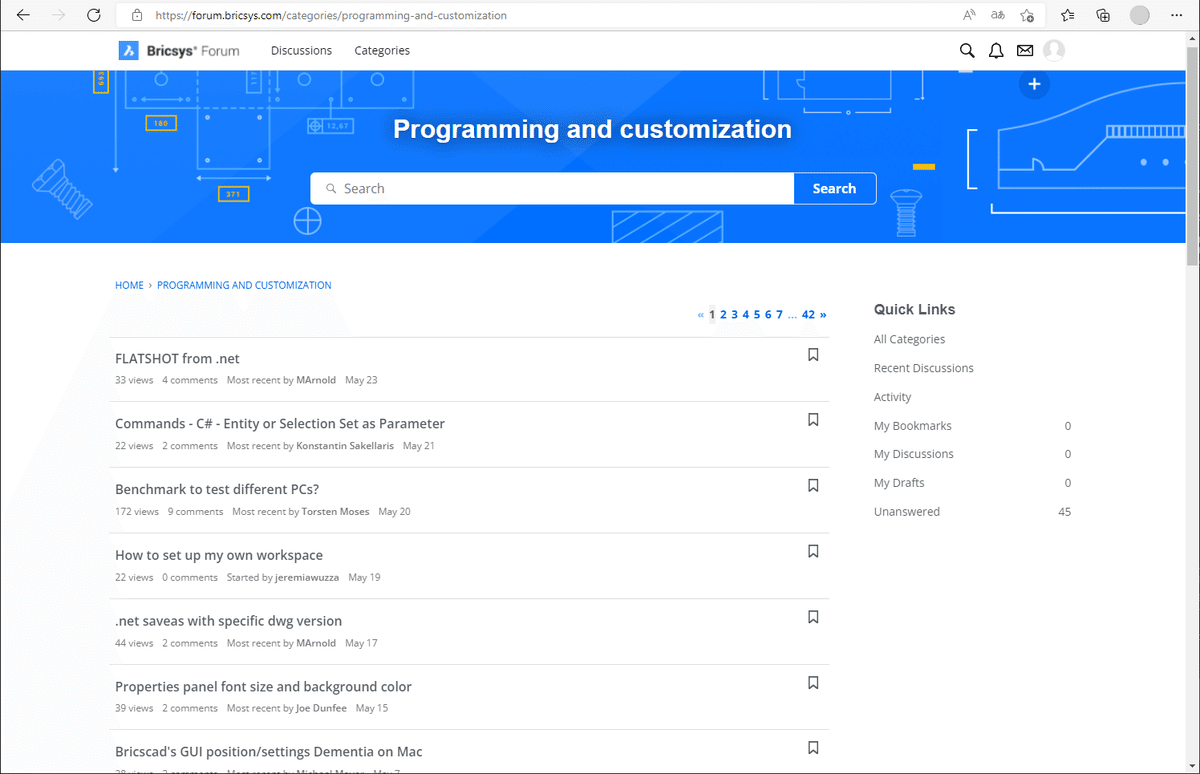Open the browser Favorites list icon
The image size is (1200, 774).
(x=1068, y=15)
